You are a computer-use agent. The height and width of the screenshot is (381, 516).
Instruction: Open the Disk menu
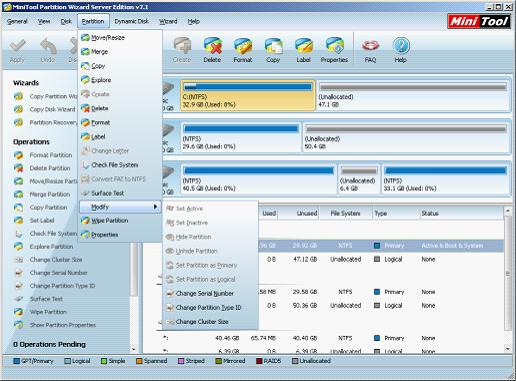click(66, 21)
